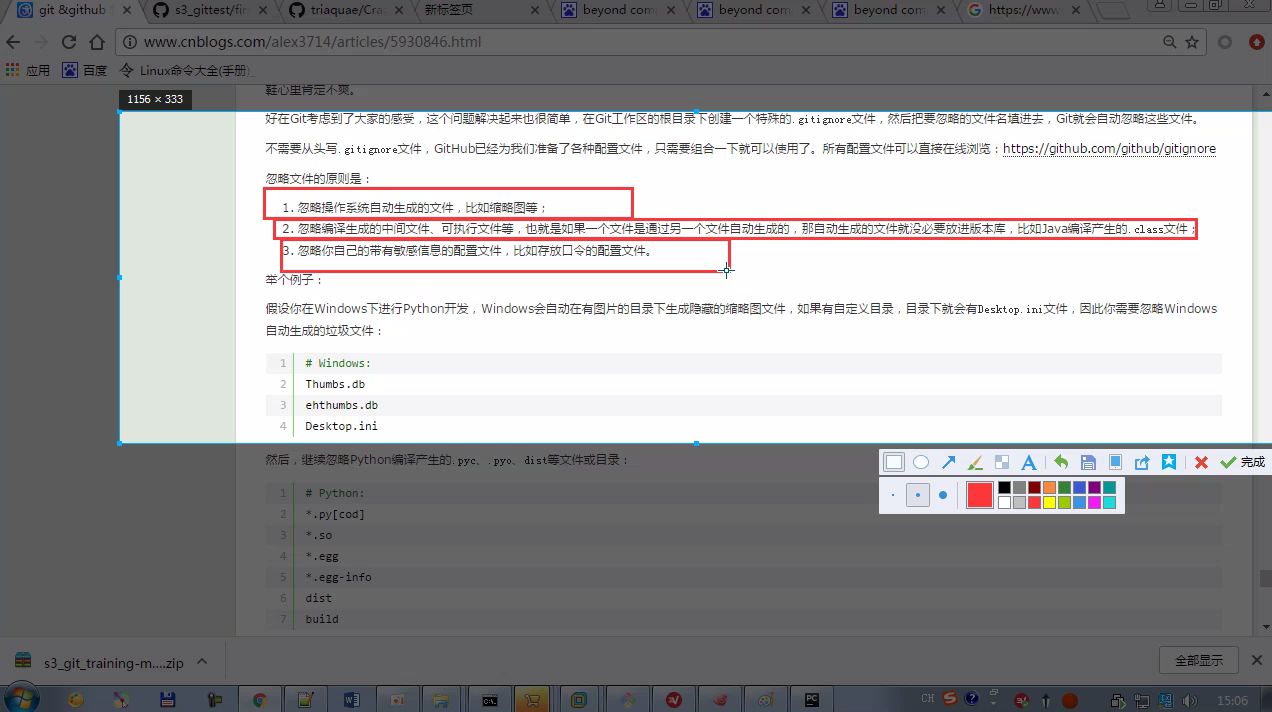The width and height of the screenshot is (1272, 712).
Task: Pick the purple color swatch
Action: click(x=1094, y=488)
